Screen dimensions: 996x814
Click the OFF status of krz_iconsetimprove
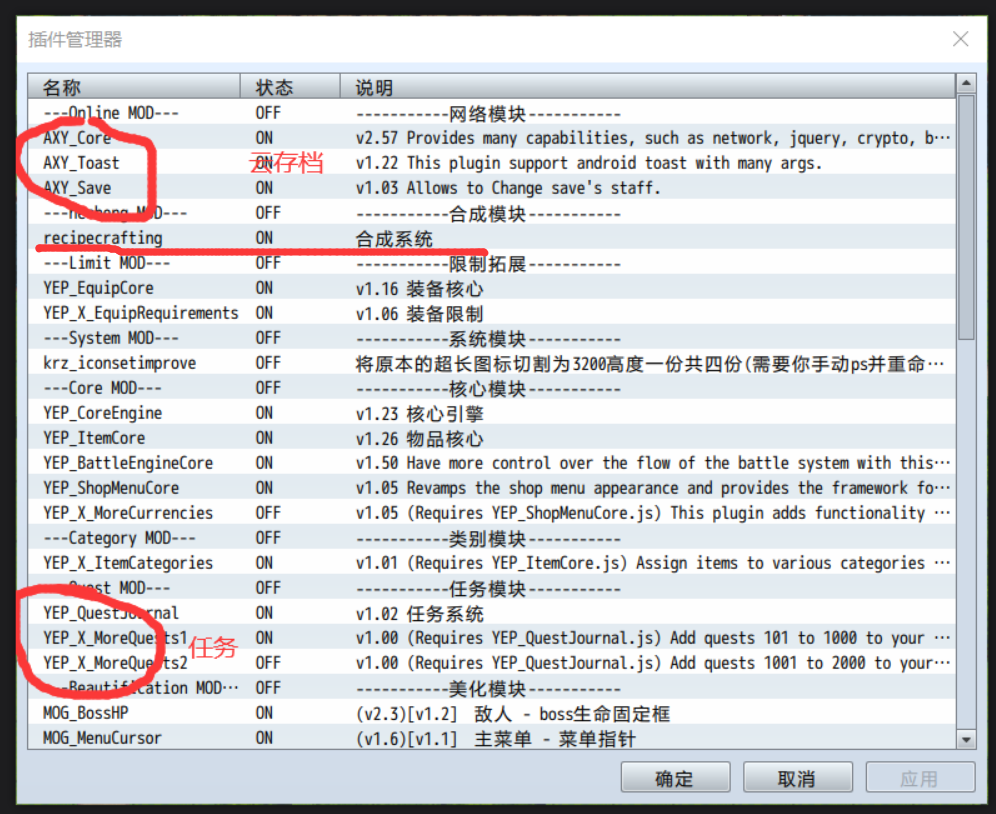(268, 363)
